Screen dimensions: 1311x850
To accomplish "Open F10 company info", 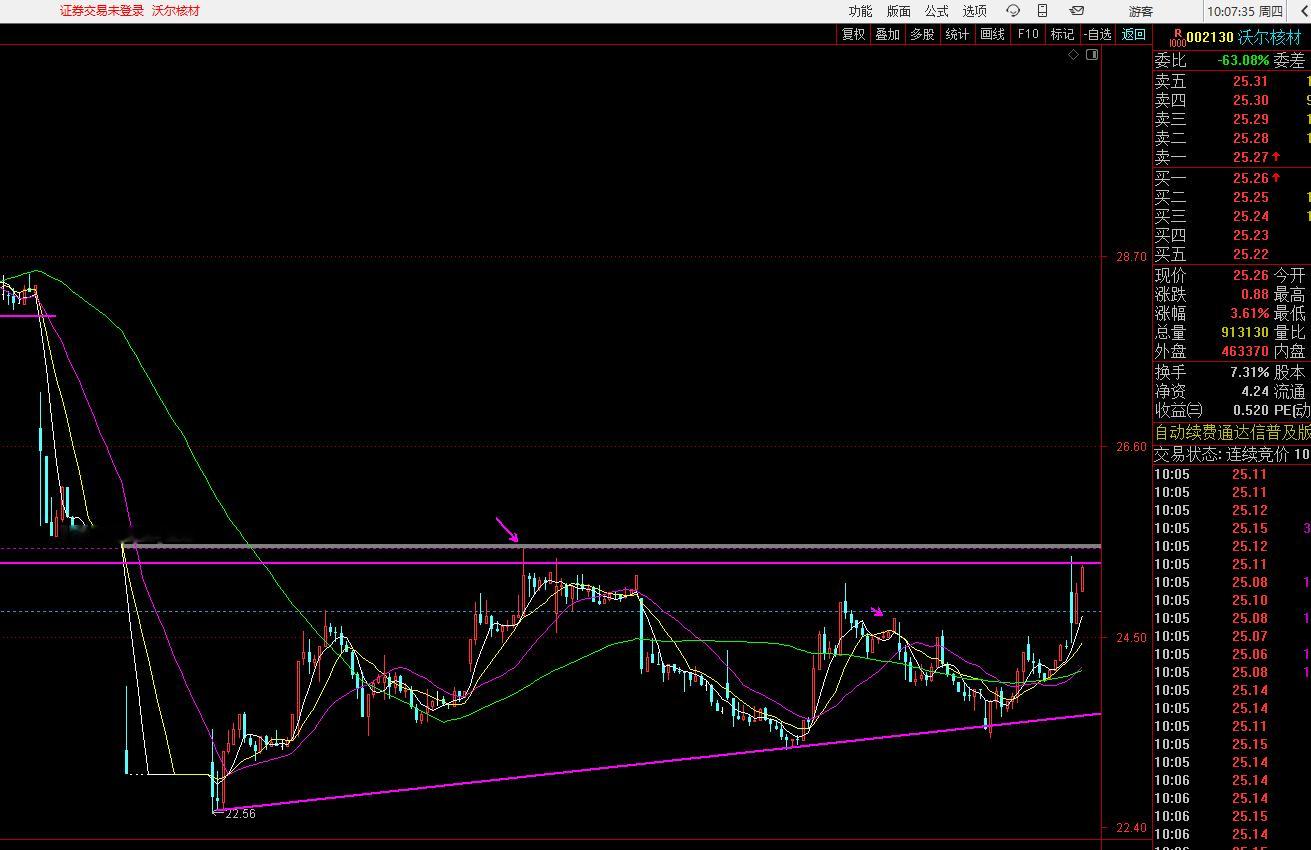I will coord(1027,34).
